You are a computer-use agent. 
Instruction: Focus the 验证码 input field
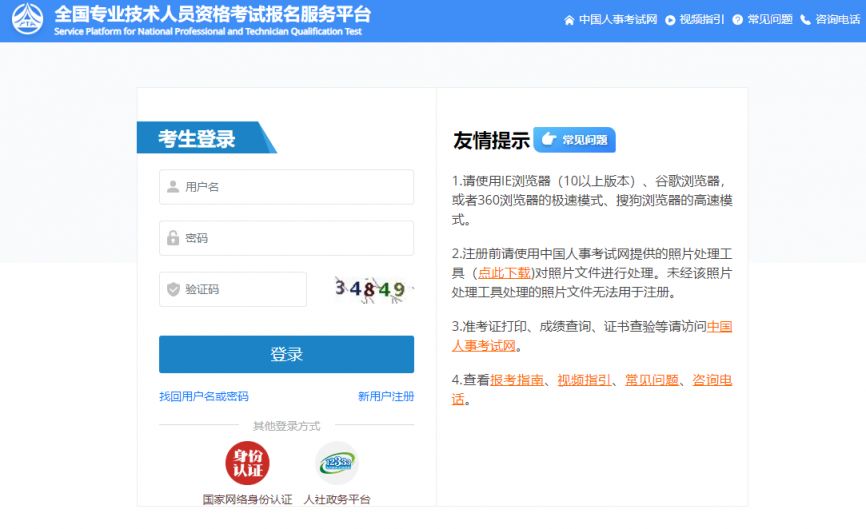(x=233, y=289)
